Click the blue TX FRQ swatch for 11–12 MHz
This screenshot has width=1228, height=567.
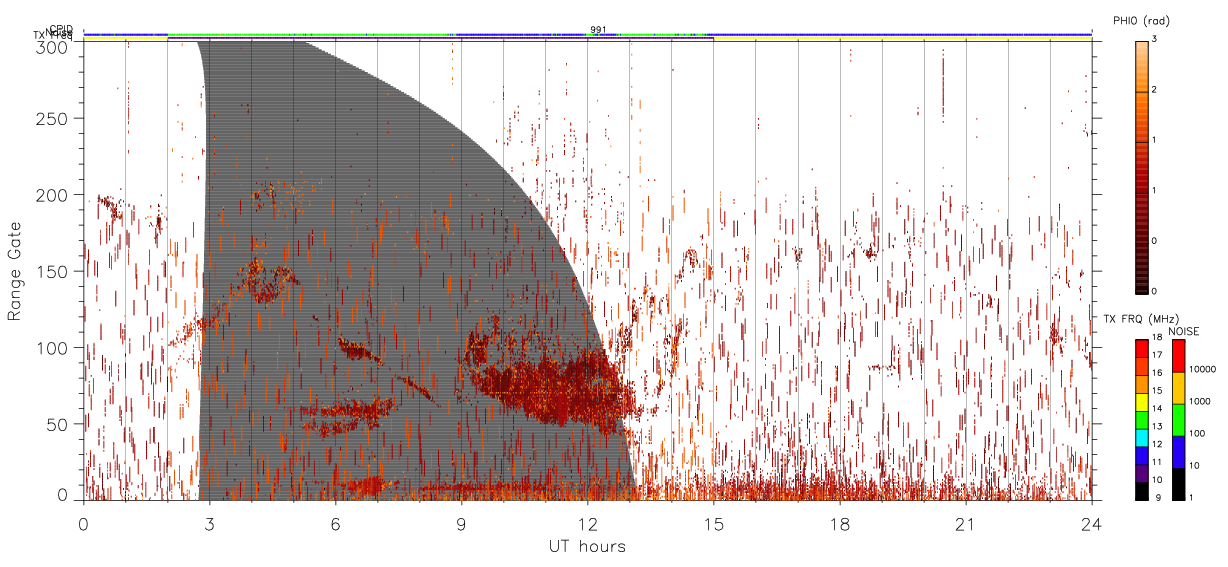coord(1142,456)
